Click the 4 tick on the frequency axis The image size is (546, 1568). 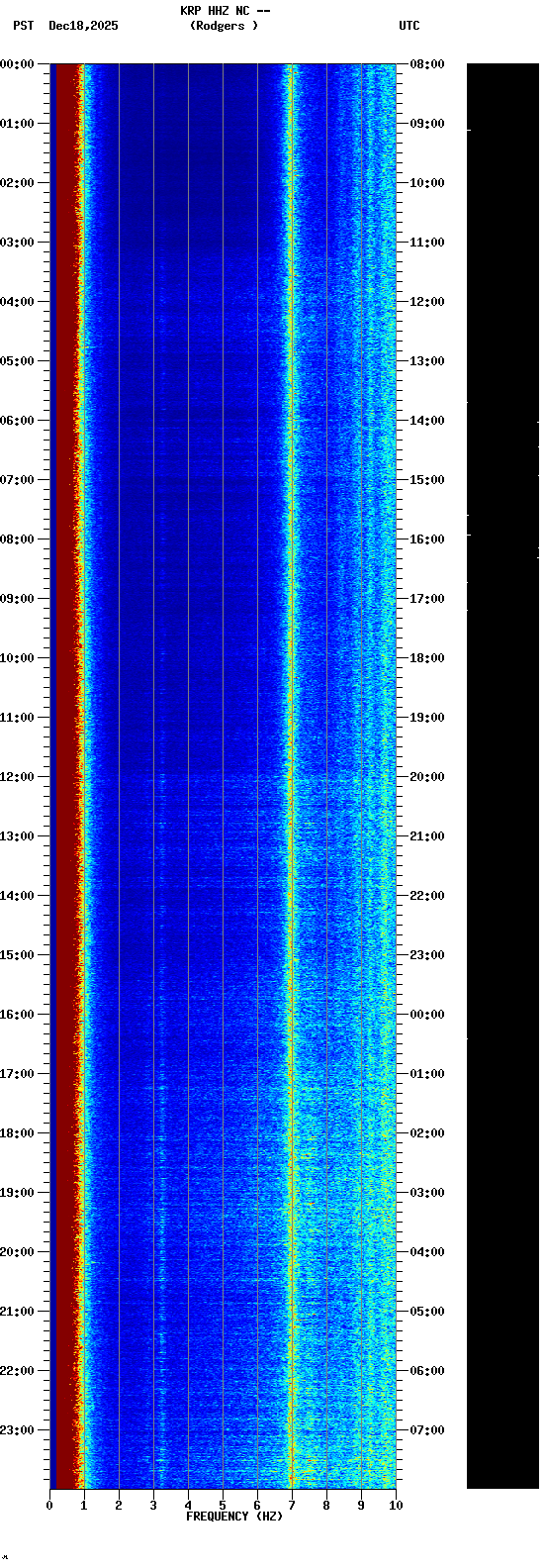tap(188, 1506)
